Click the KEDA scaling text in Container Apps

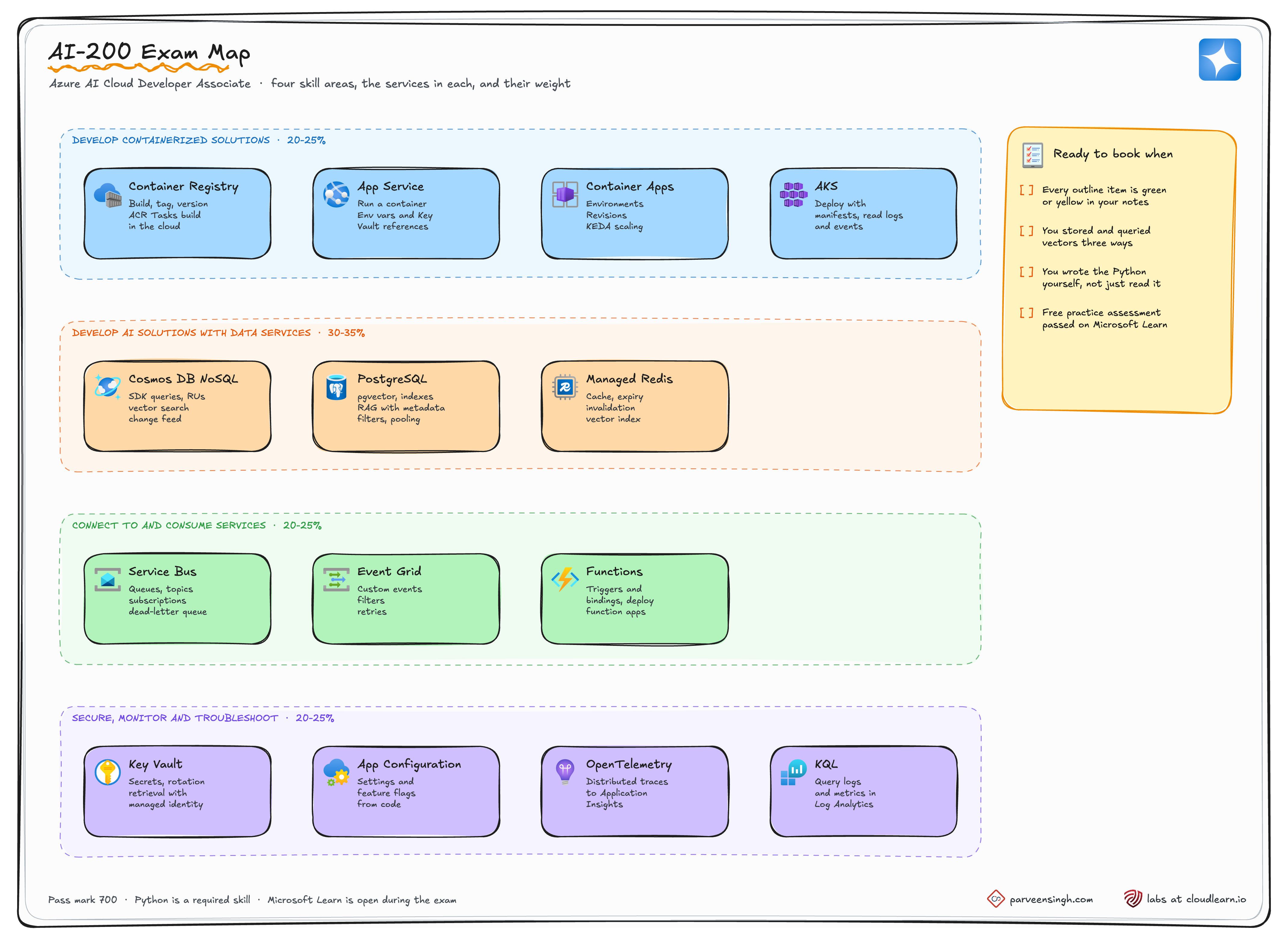tap(614, 227)
